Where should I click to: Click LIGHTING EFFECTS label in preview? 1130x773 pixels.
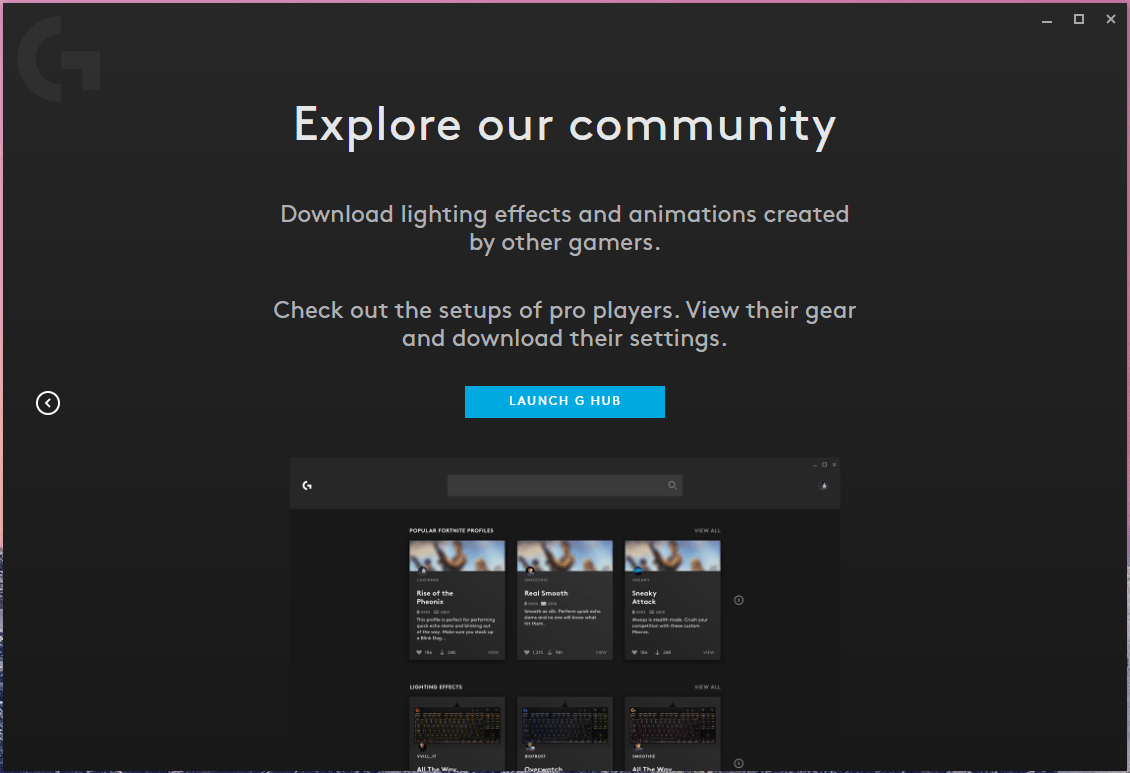436,687
